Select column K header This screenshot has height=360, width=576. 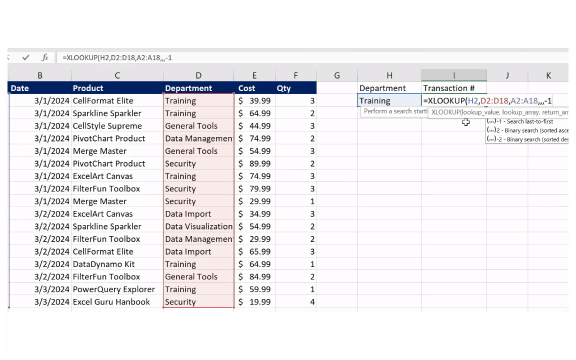[548, 75]
